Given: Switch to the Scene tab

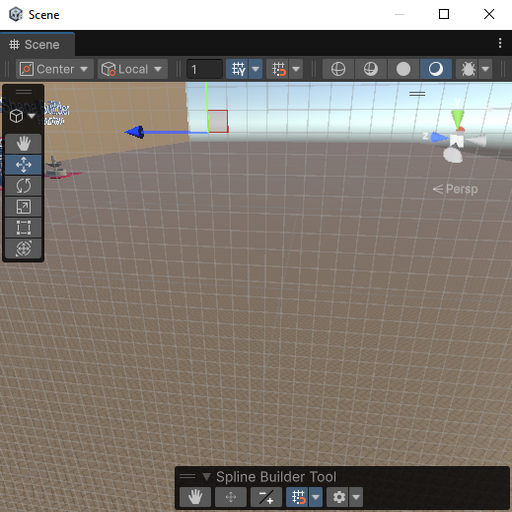Looking at the screenshot, I should [x=37, y=44].
